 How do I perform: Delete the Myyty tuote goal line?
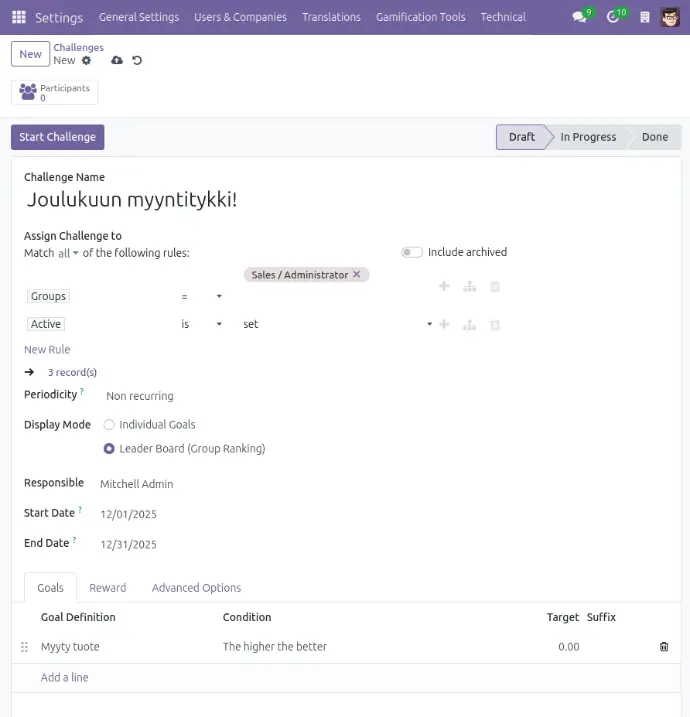[x=664, y=647]
